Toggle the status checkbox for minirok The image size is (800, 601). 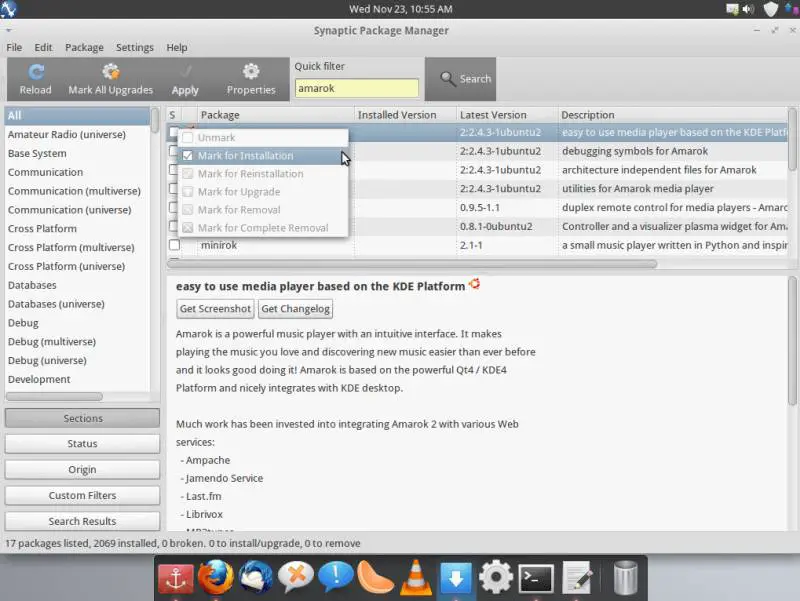pyautogui.click(x=174, y=245)
